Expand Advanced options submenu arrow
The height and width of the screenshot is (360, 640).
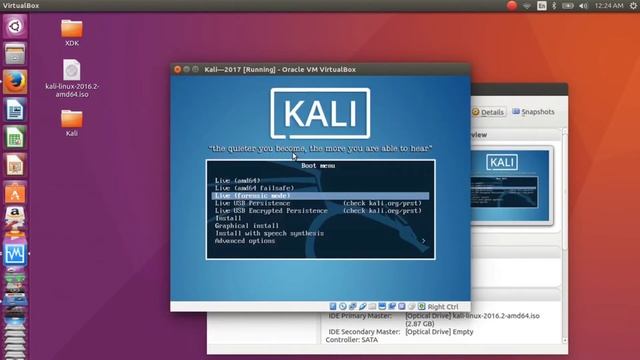point(424,241)
